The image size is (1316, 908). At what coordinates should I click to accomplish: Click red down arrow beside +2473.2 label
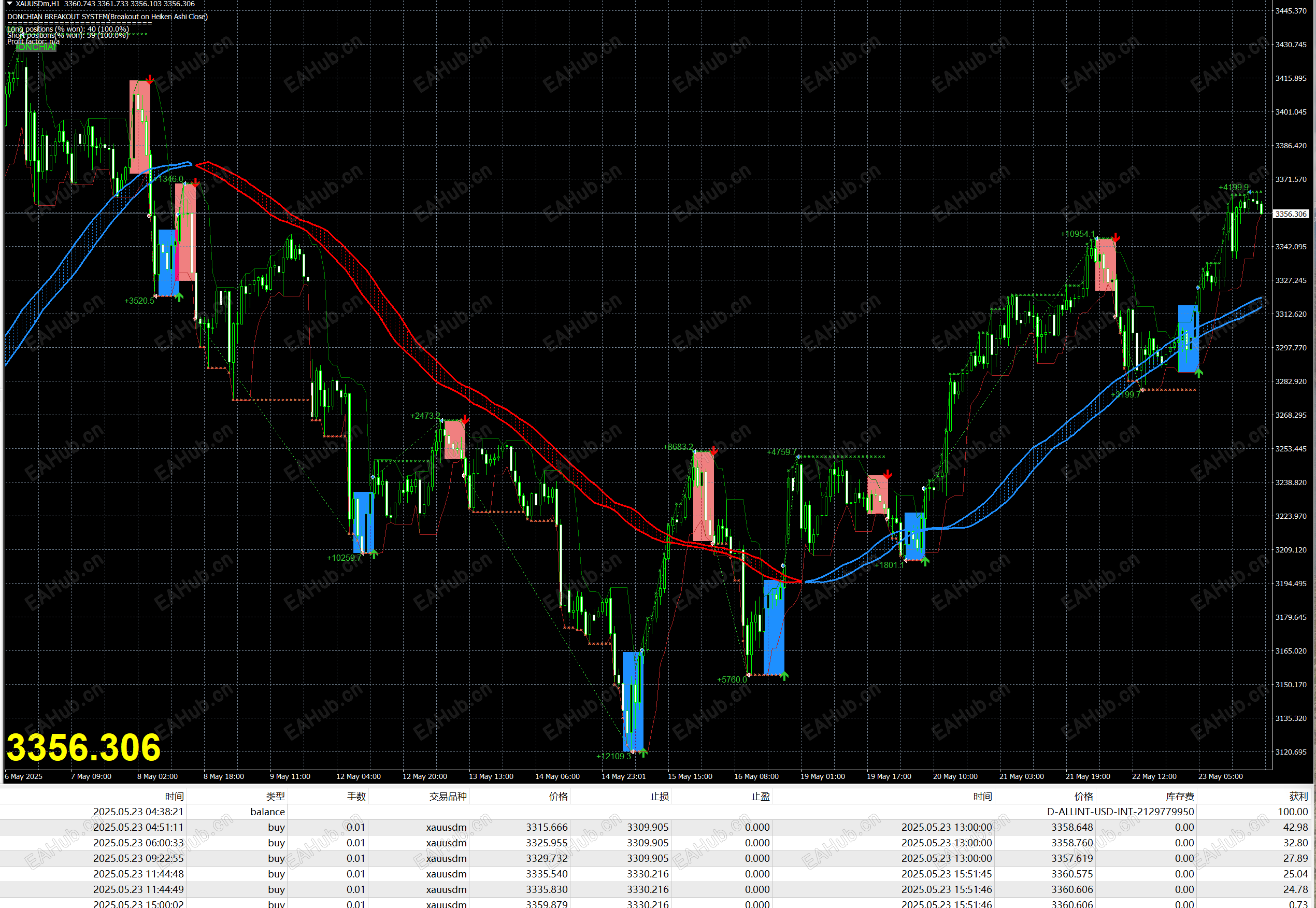[x=465, y=419]
